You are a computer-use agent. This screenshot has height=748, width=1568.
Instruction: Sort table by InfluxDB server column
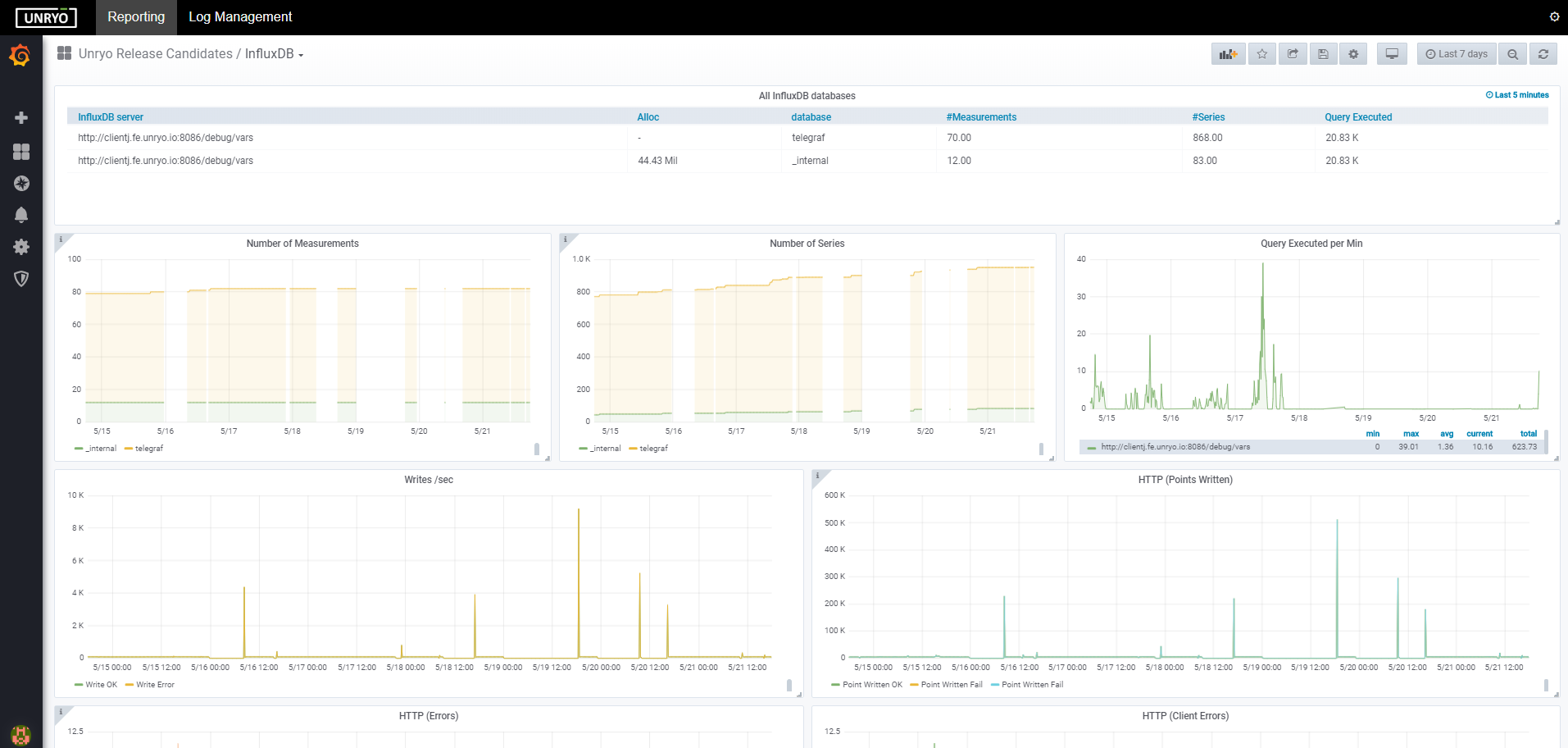(111, 117)
